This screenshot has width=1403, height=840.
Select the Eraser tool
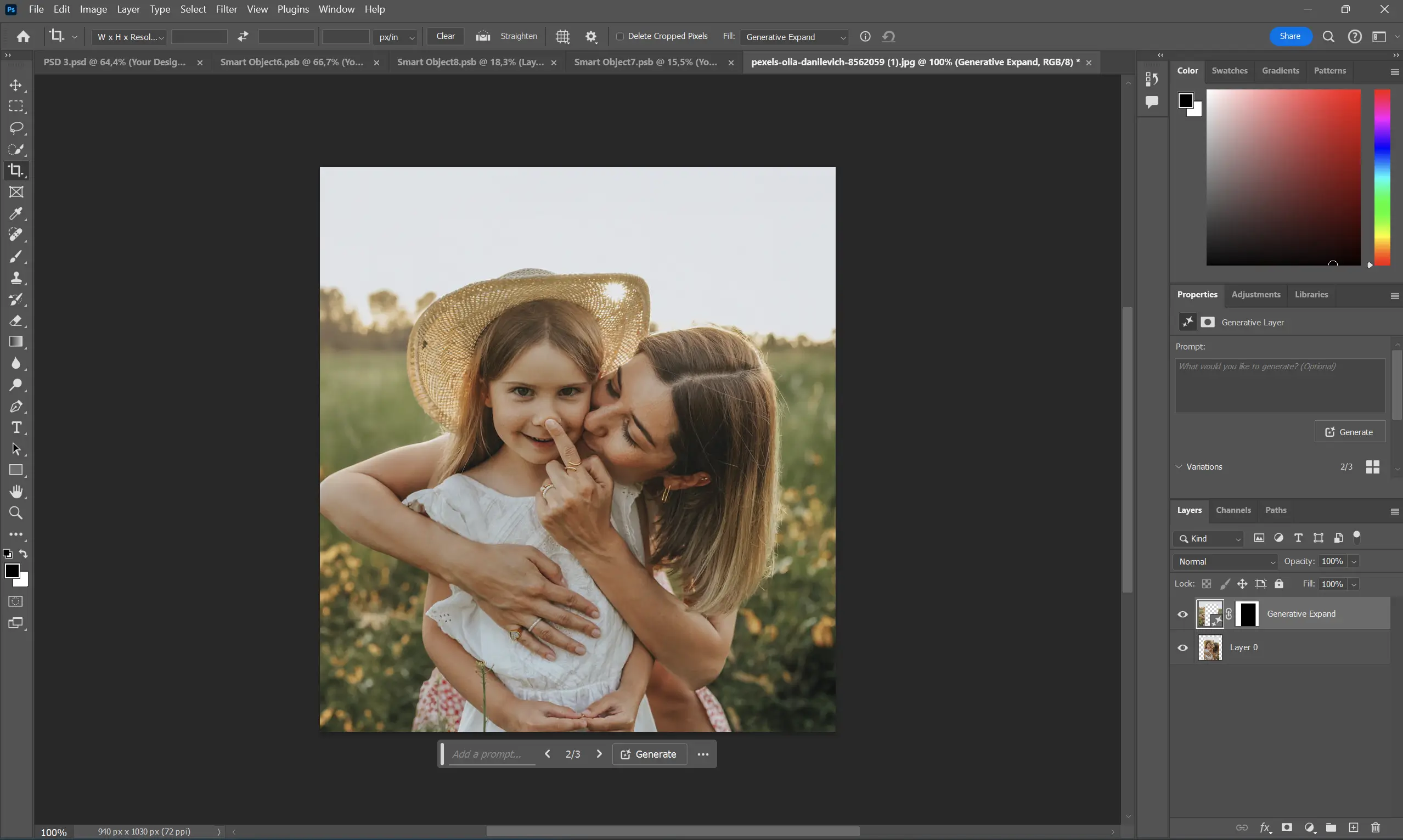click(16, 321)
